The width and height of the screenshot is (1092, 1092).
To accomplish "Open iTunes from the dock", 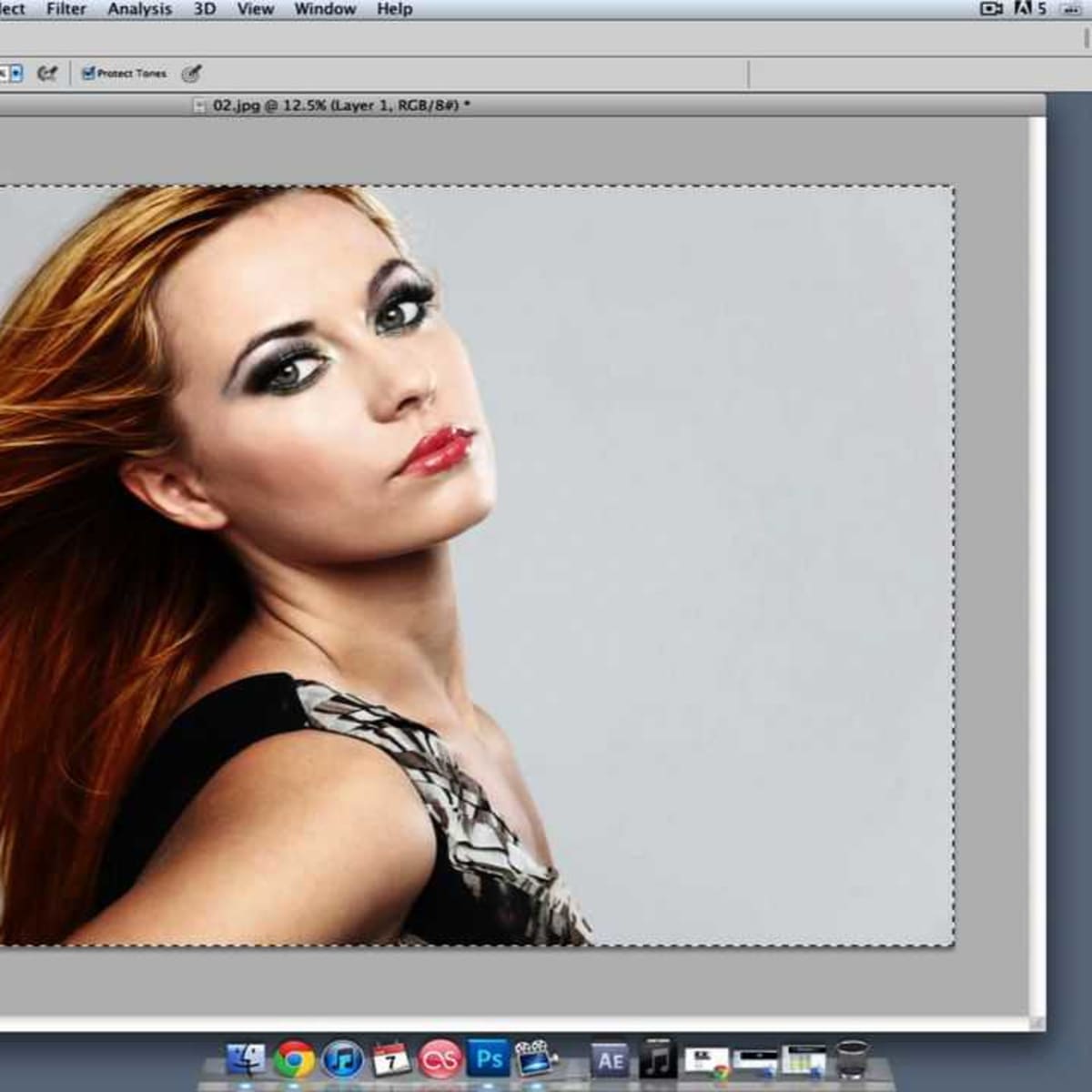I will (342, 1061).
